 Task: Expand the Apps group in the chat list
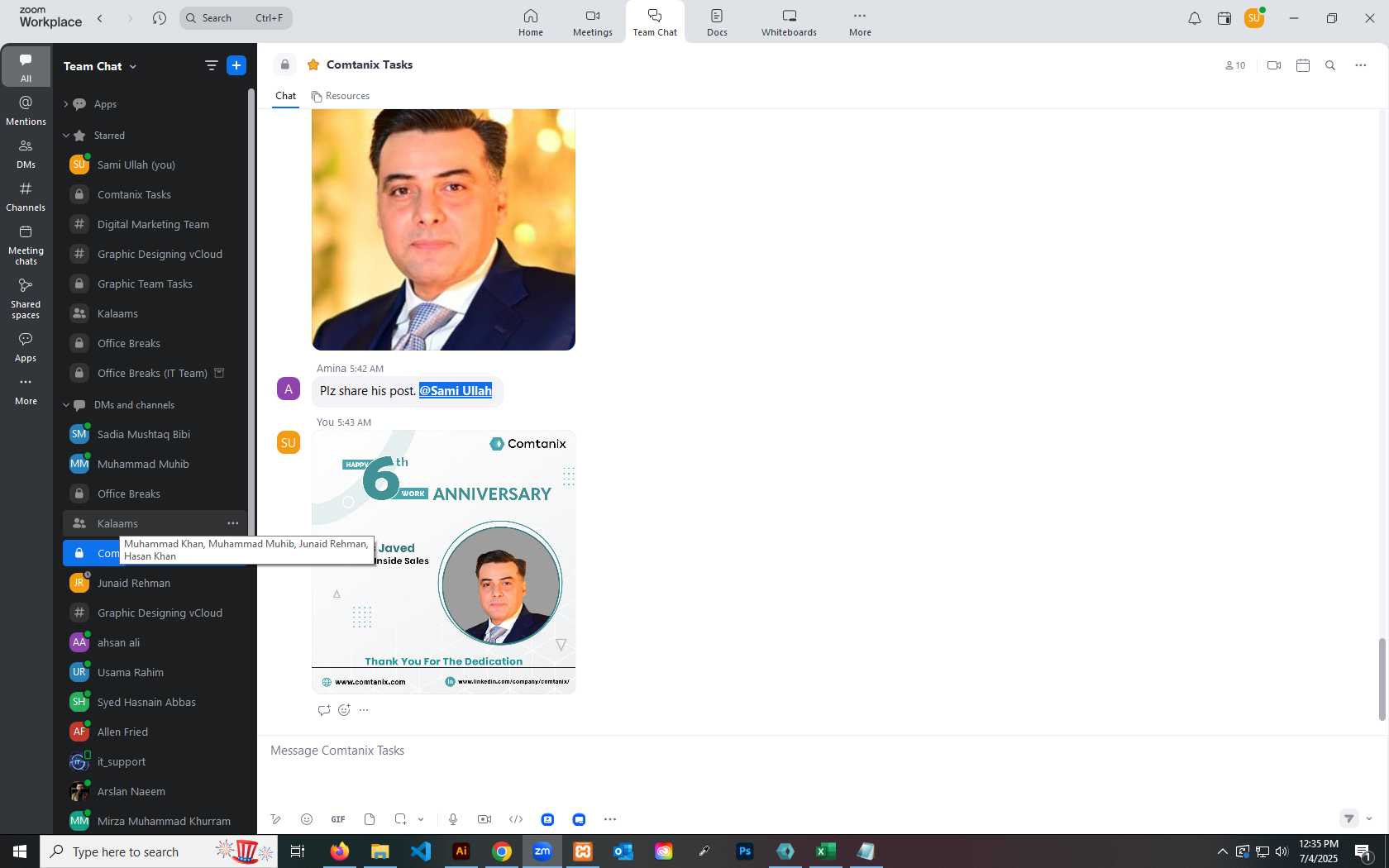(66, 104)
